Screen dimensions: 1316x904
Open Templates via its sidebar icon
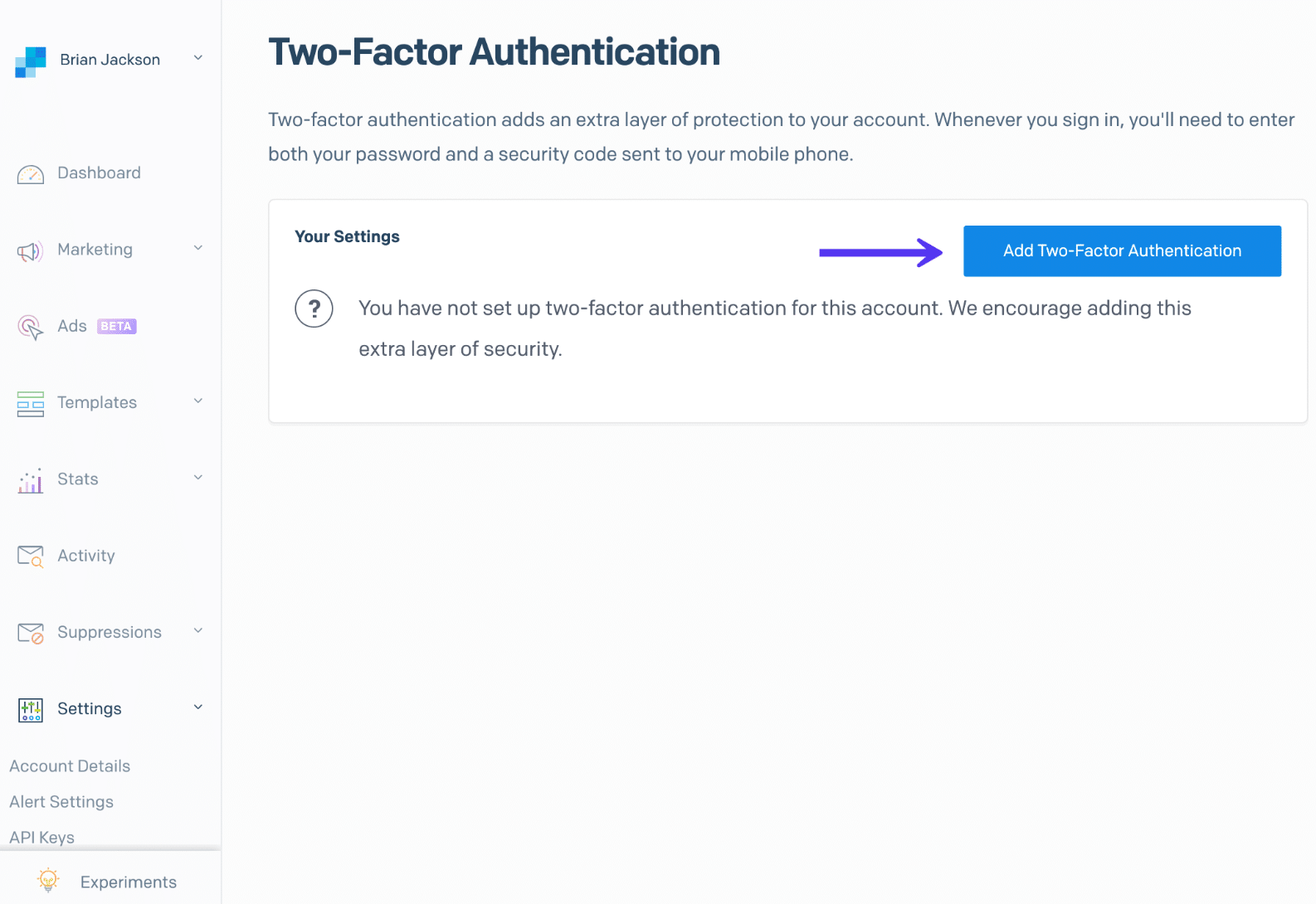30,404
